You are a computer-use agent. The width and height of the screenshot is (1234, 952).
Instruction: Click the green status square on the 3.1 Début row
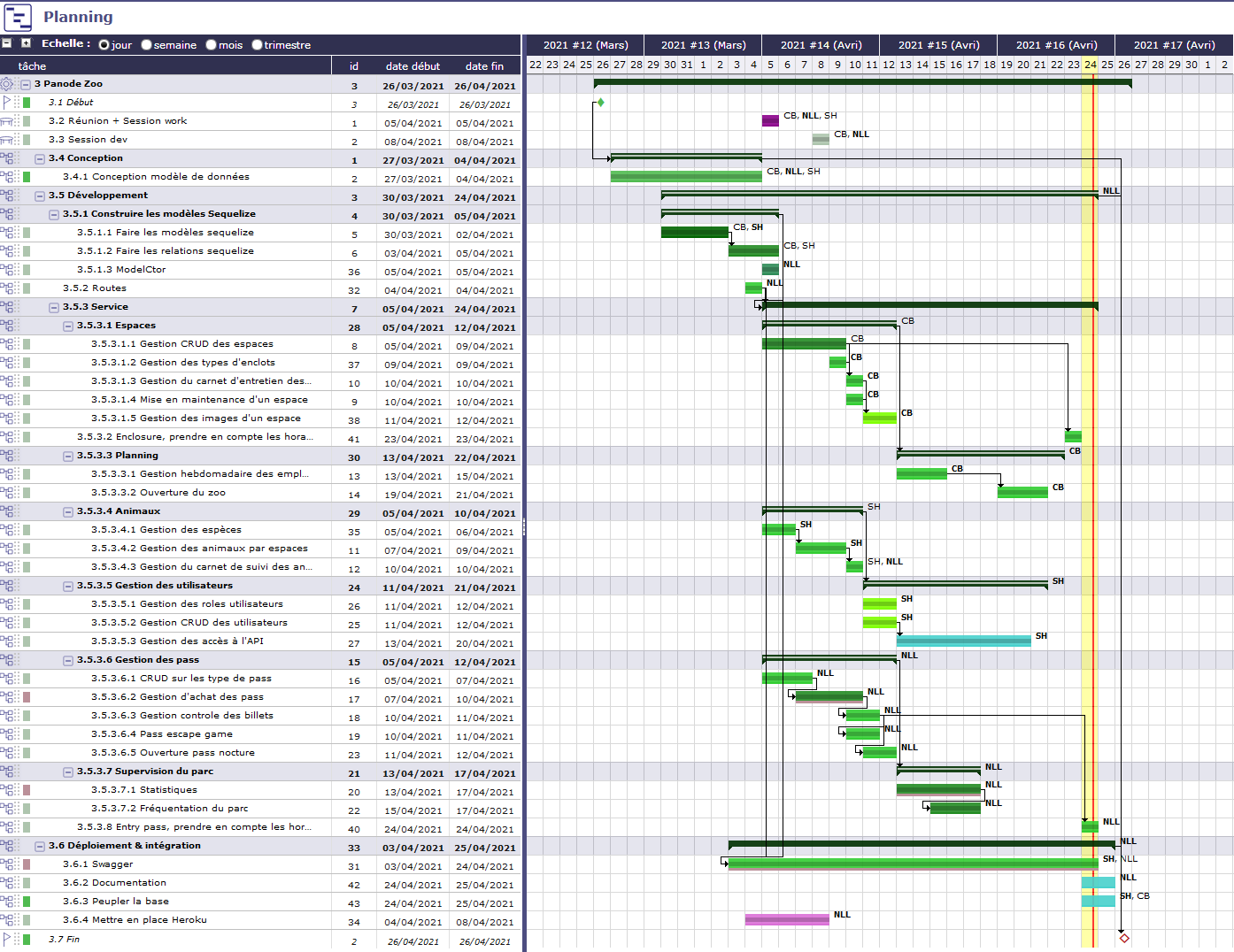tap(27, 103)
